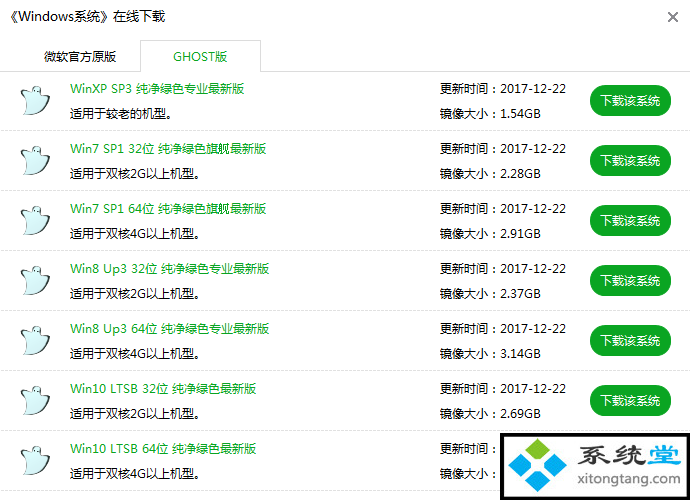
Task: Download the Win10 LTSB 32位 system
Action: coord(630,401)
